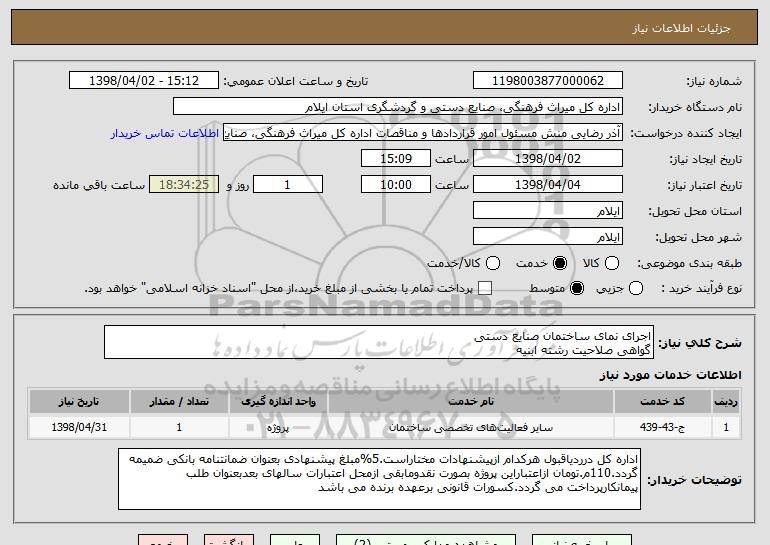The image size is (770, 545).
Task: Click the remaining days field showing 1
Action: click(x=288, y=185)
